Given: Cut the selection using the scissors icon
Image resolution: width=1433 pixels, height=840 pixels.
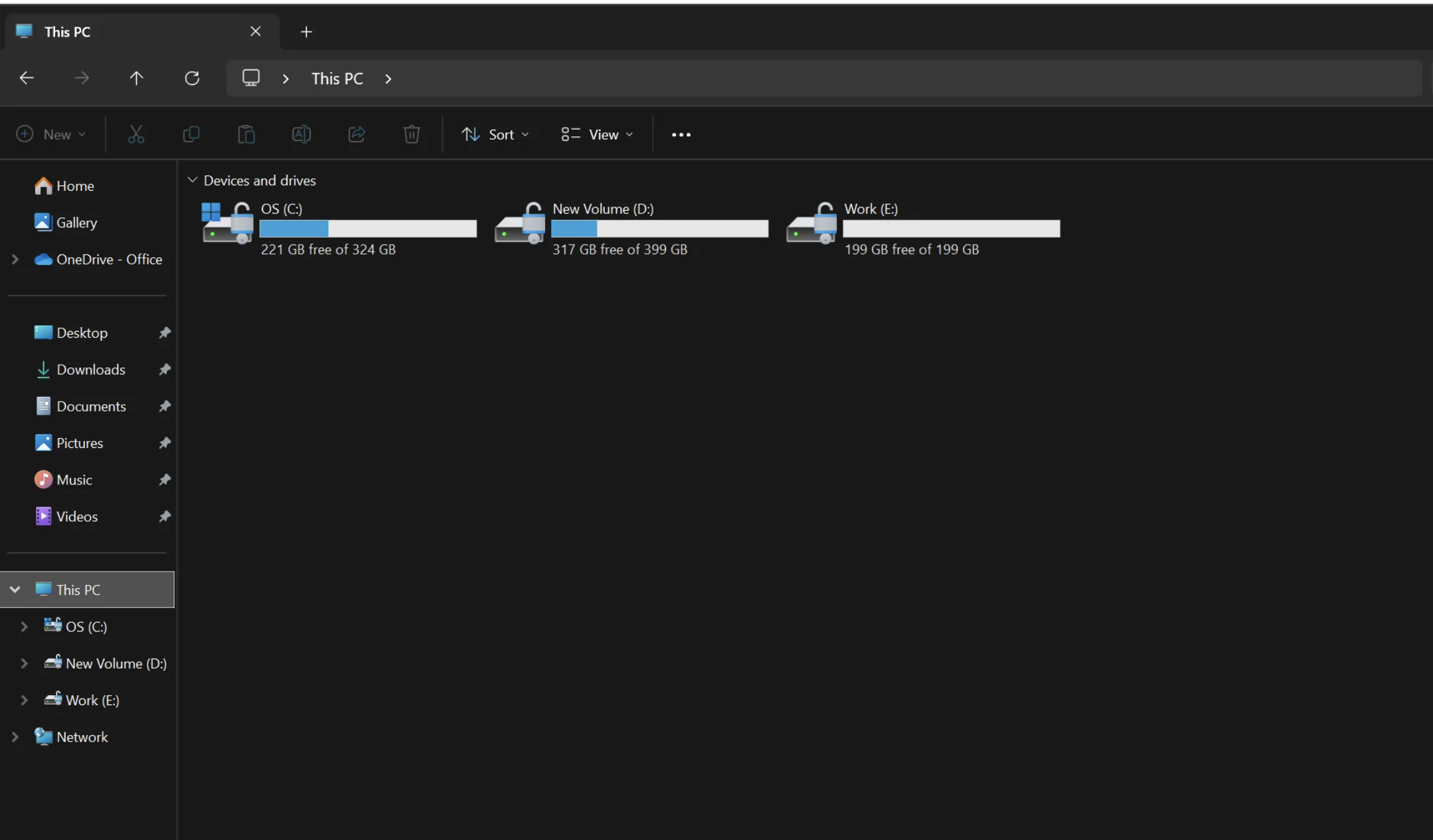Looking at the screenshot, I should tap(136, 134).
